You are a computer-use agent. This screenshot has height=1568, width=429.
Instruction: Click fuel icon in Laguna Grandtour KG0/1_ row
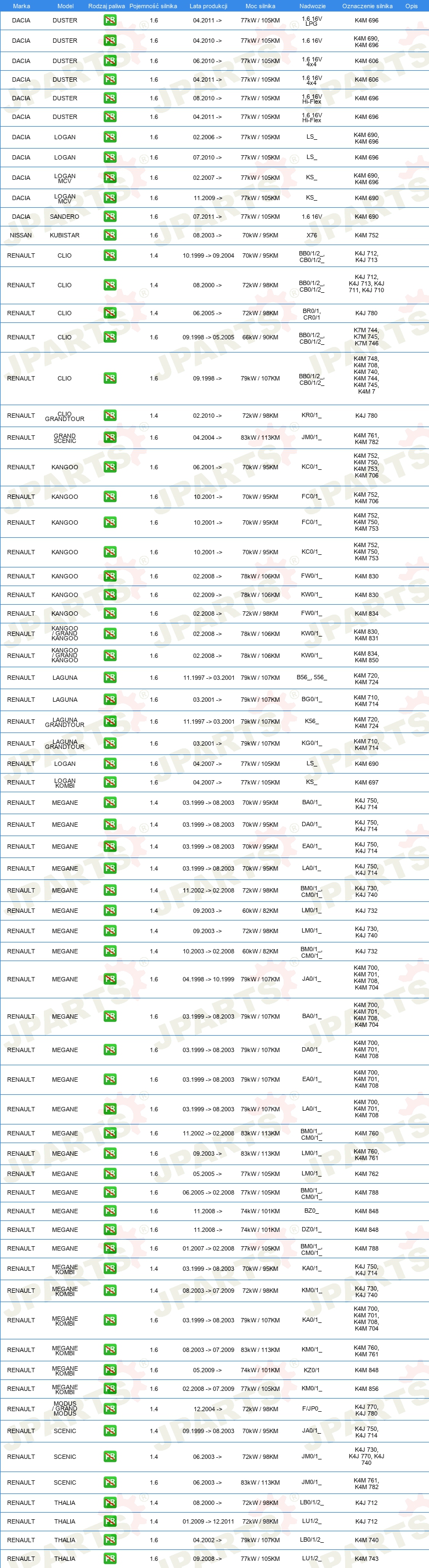pos(110,743)
